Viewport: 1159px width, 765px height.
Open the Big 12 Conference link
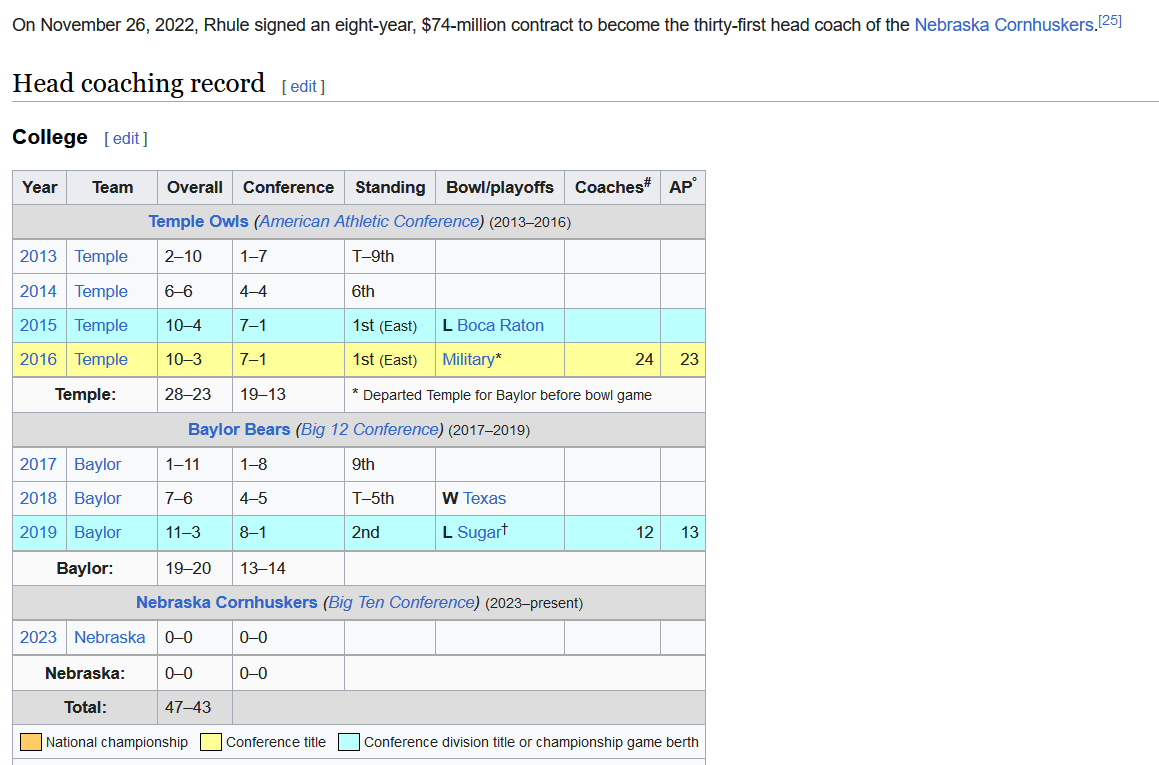click(x=370, y=429)
